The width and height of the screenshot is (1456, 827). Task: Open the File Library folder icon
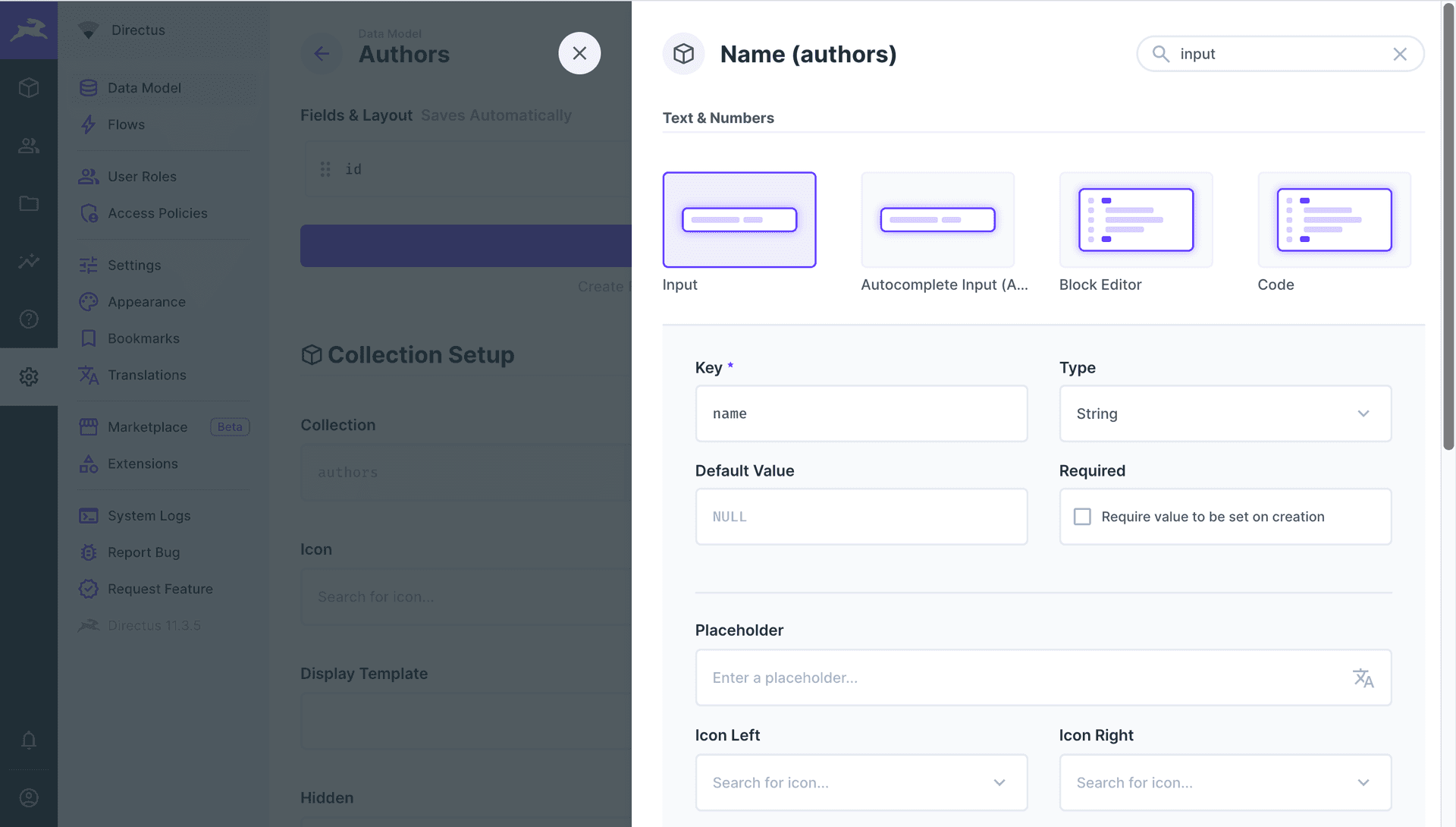29,203
